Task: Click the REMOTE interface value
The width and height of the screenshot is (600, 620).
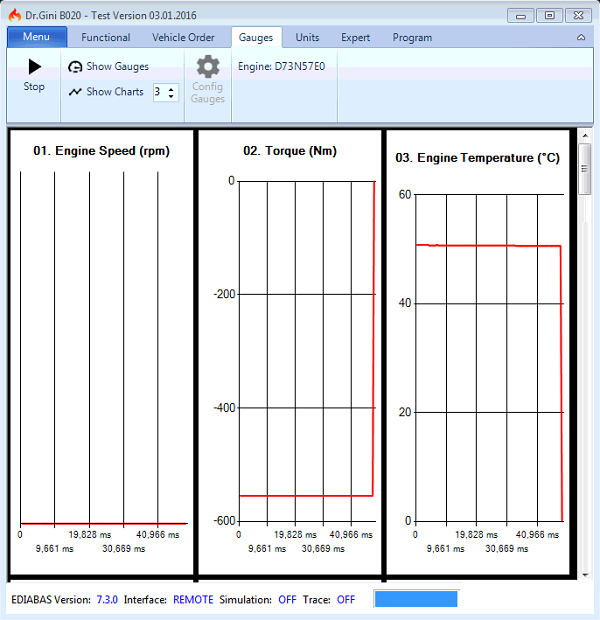Action: pos(193,600)
